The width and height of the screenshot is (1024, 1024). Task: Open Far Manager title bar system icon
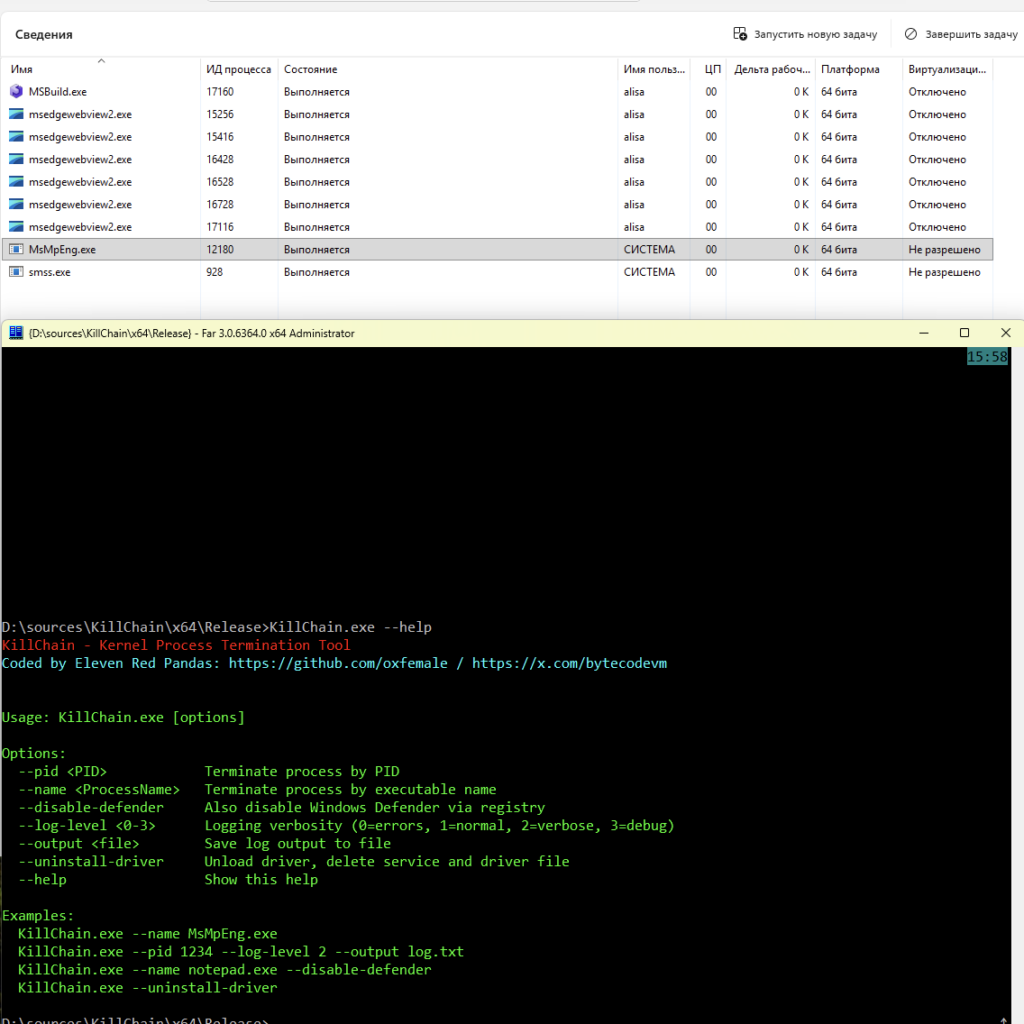15,333
